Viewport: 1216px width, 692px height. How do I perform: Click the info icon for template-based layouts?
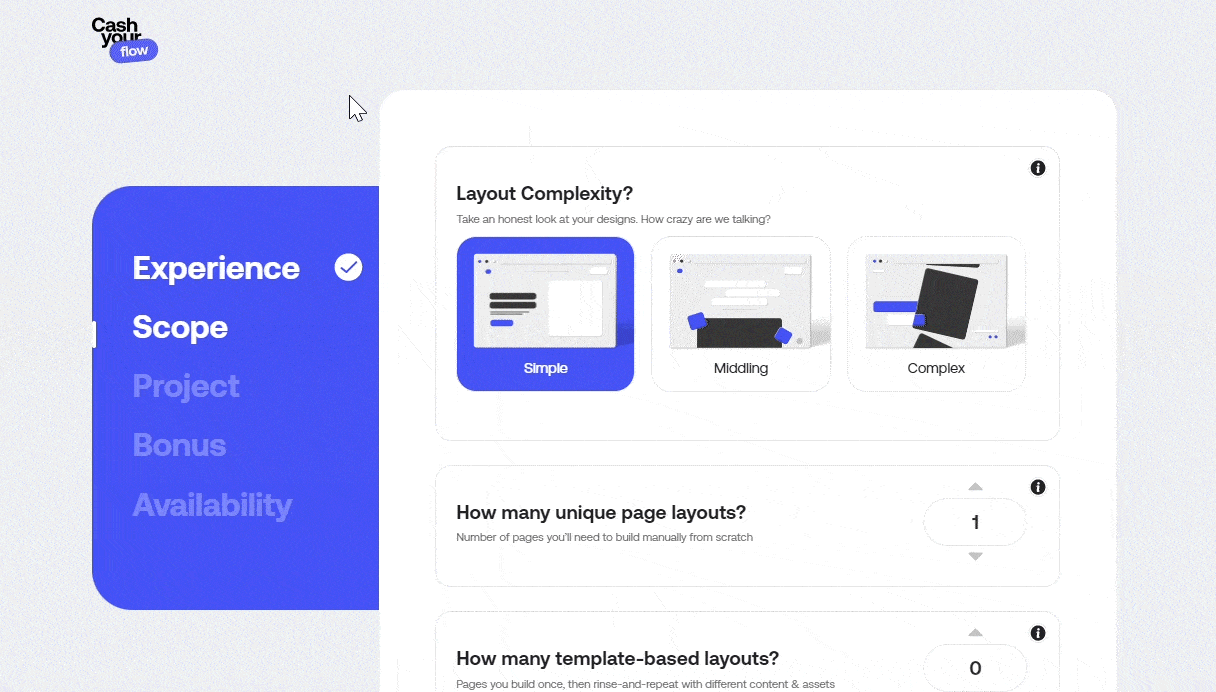(x=1038, y=633)
